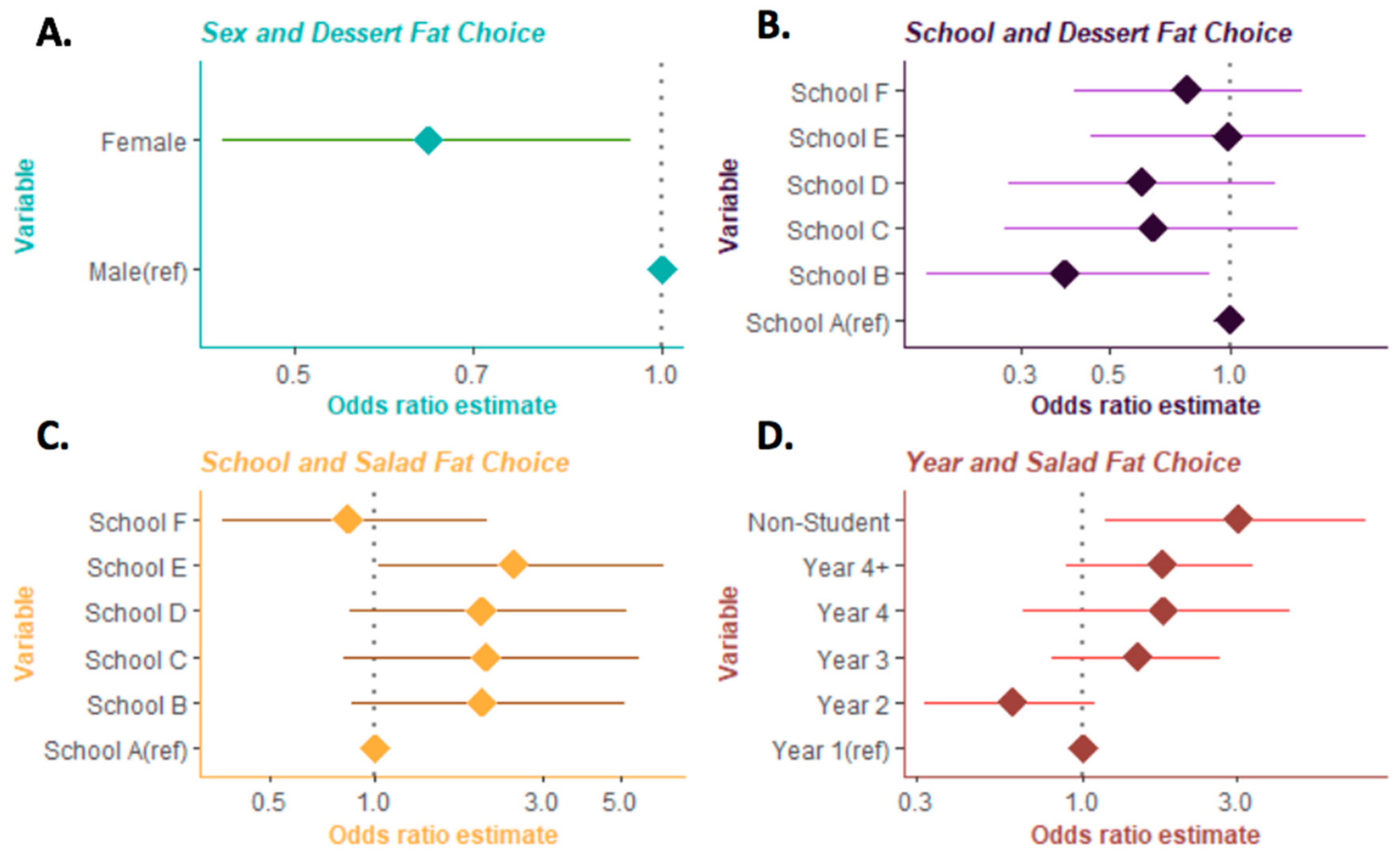Click the 'Year 4+' axis label
1400x856 pixels.
(x=845, y=567)
